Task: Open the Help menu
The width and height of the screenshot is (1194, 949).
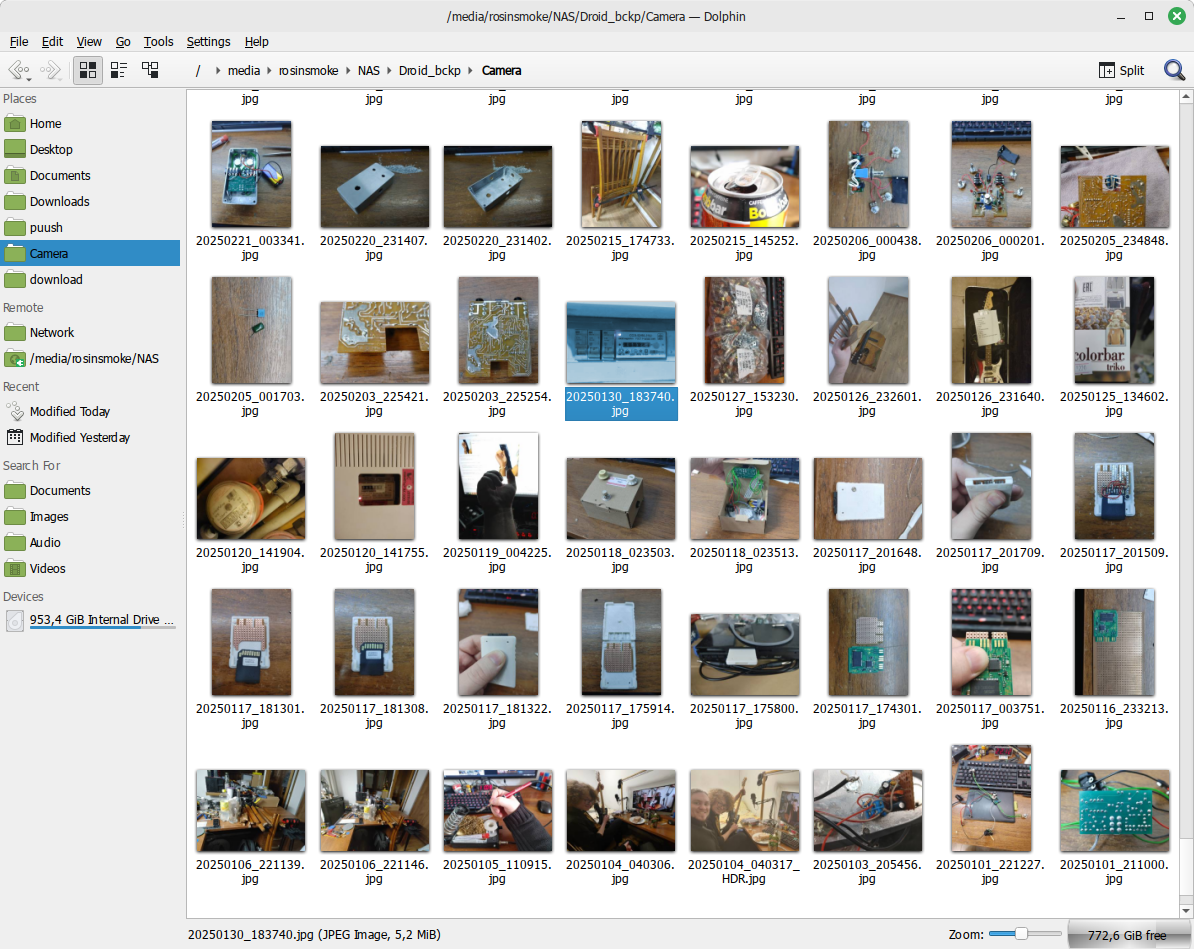Action: coord(256,42)
